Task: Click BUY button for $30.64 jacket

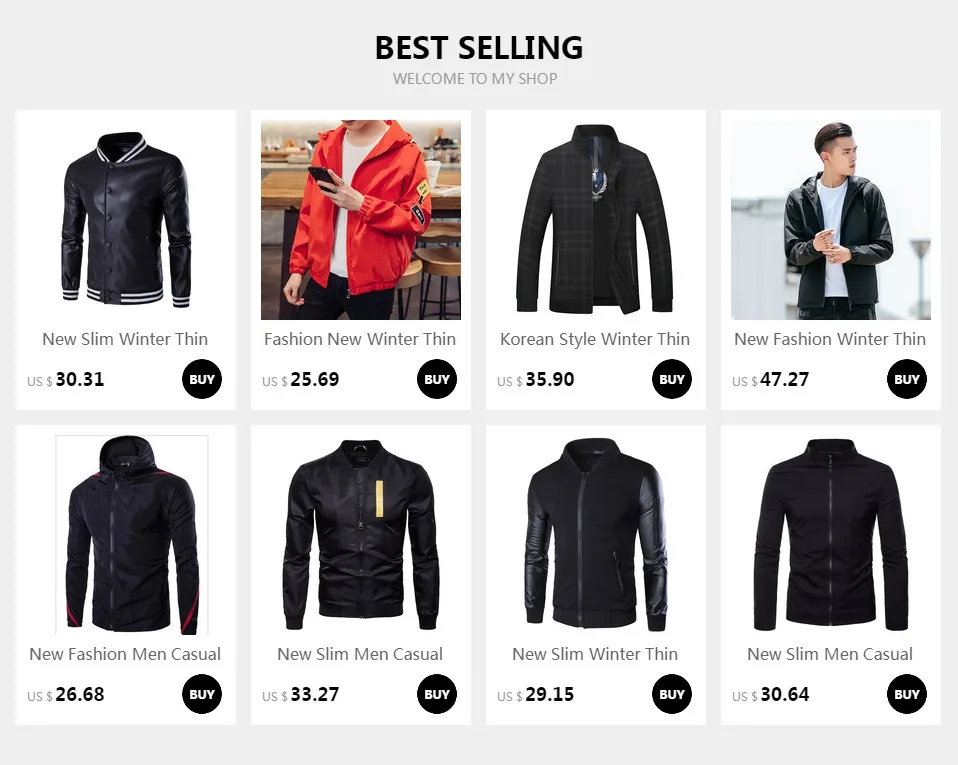Action: (x=907, y=694)
